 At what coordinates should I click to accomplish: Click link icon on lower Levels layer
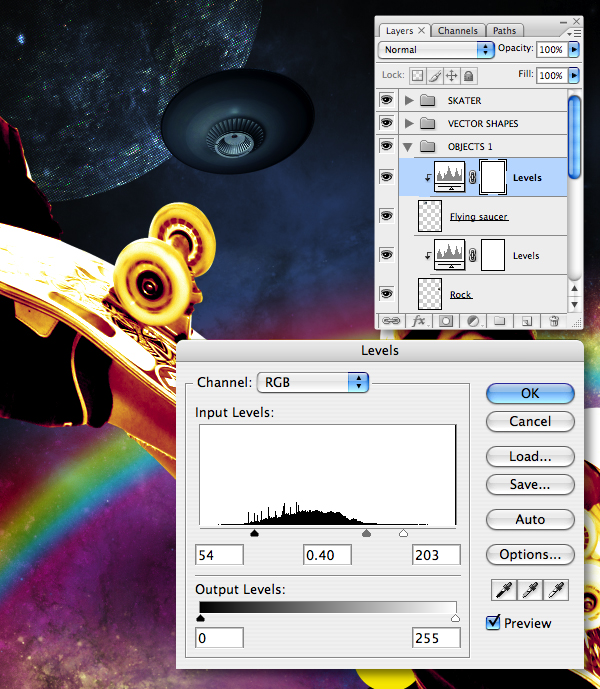coord(473,255)
